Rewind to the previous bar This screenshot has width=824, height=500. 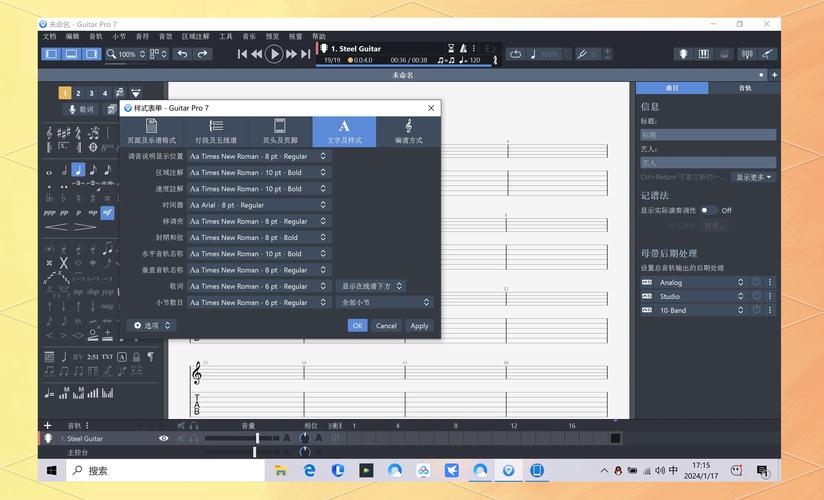(256, 54)
